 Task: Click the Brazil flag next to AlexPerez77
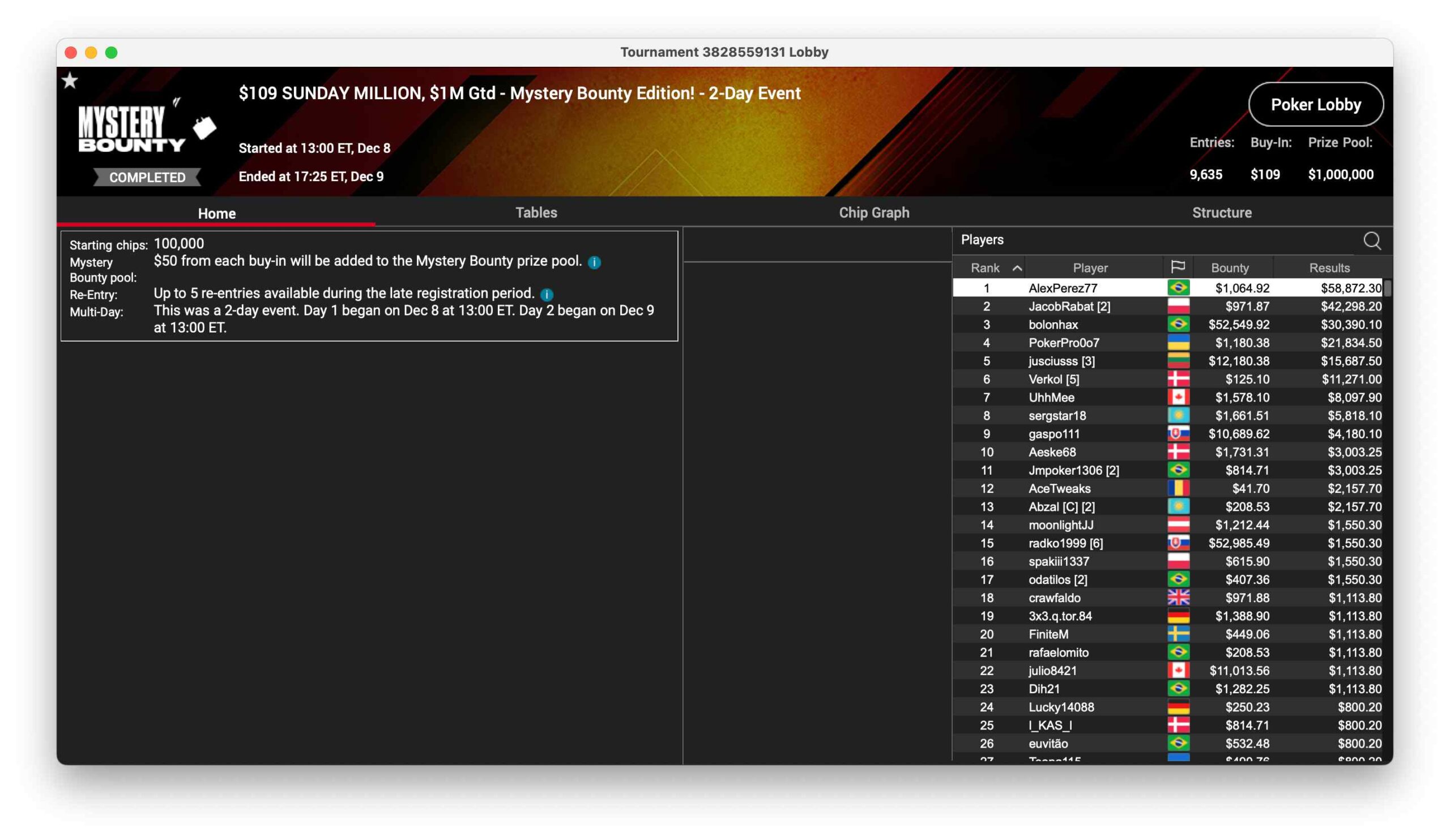point(1179,288)
